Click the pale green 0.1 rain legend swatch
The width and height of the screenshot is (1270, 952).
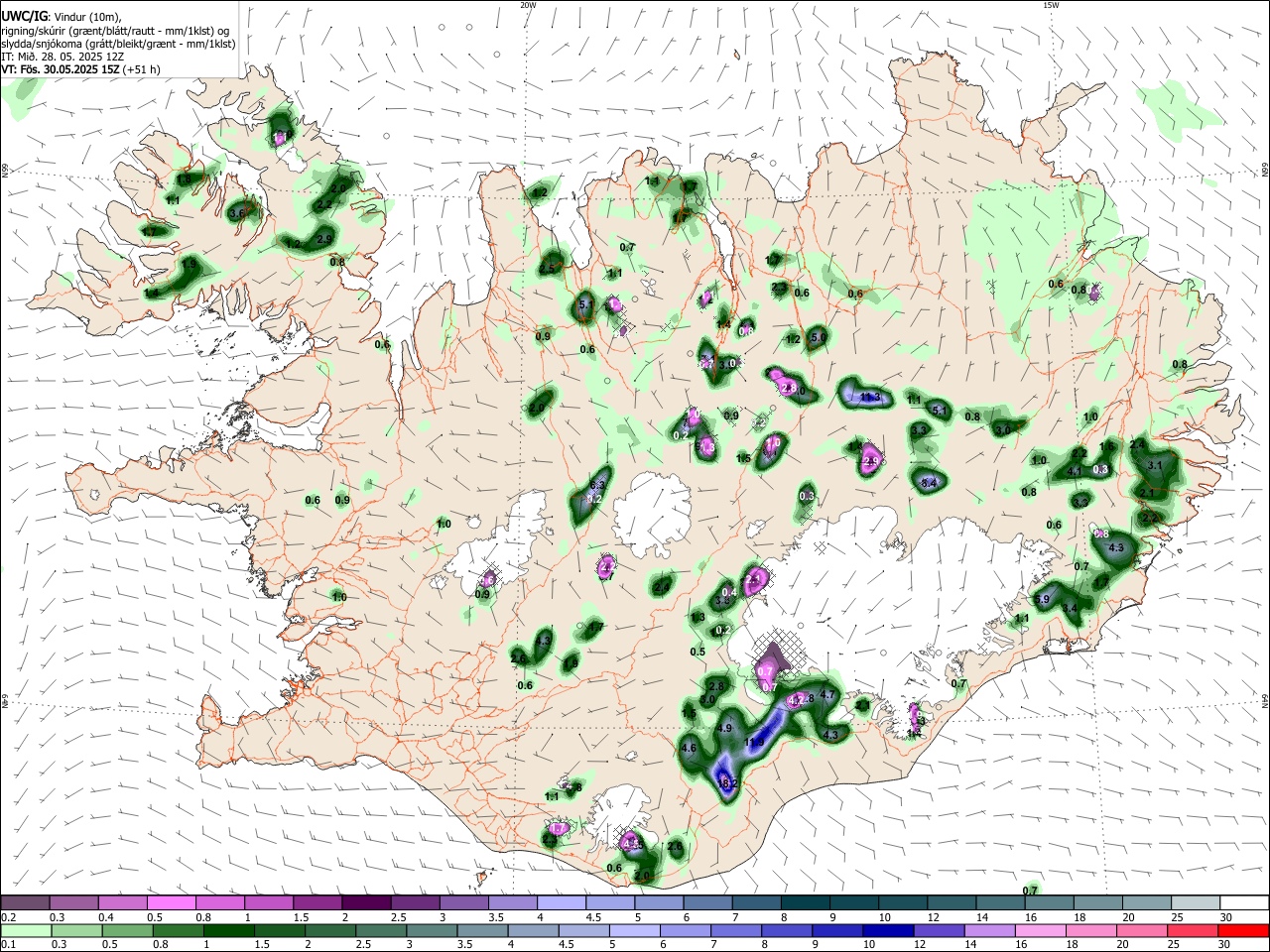[25, 930]
